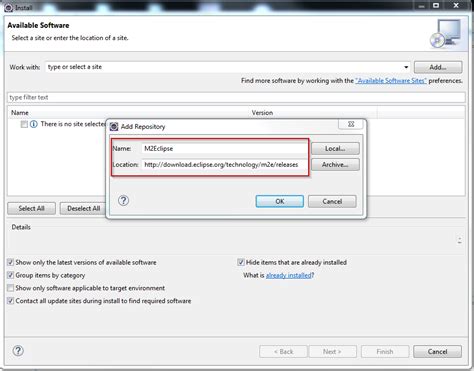Image resolution: width=474 pixels, height=371 pixels.
Task: Maximize the Install window
Action: (x=436, y=6)
